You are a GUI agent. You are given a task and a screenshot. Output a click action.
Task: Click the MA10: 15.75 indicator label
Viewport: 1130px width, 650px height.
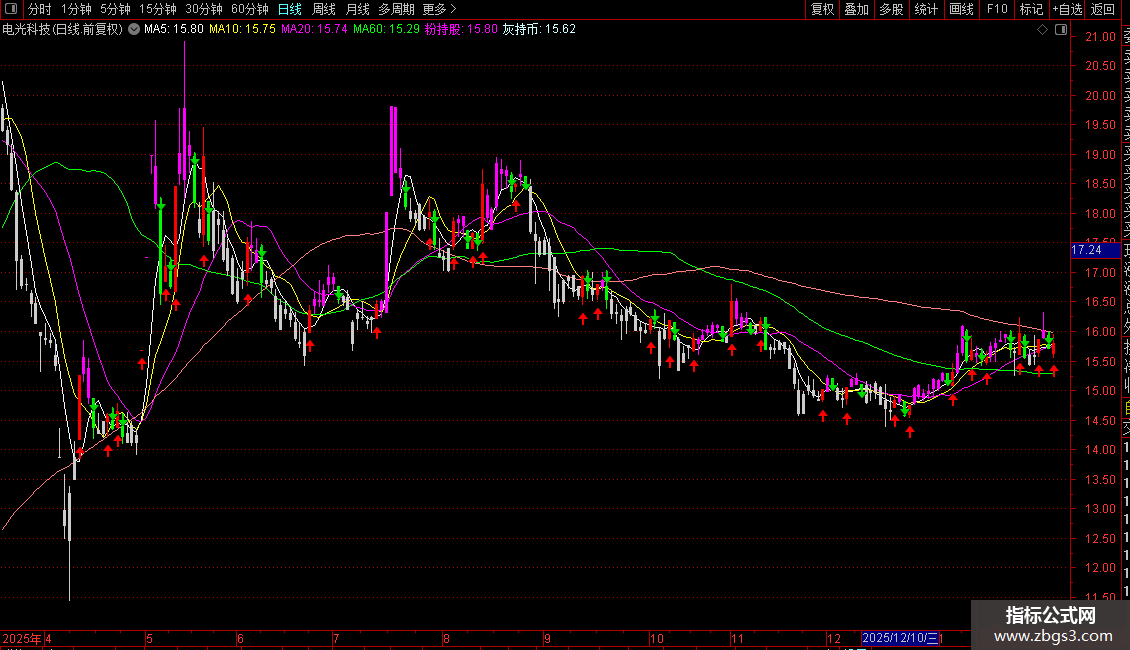point(242,30)
